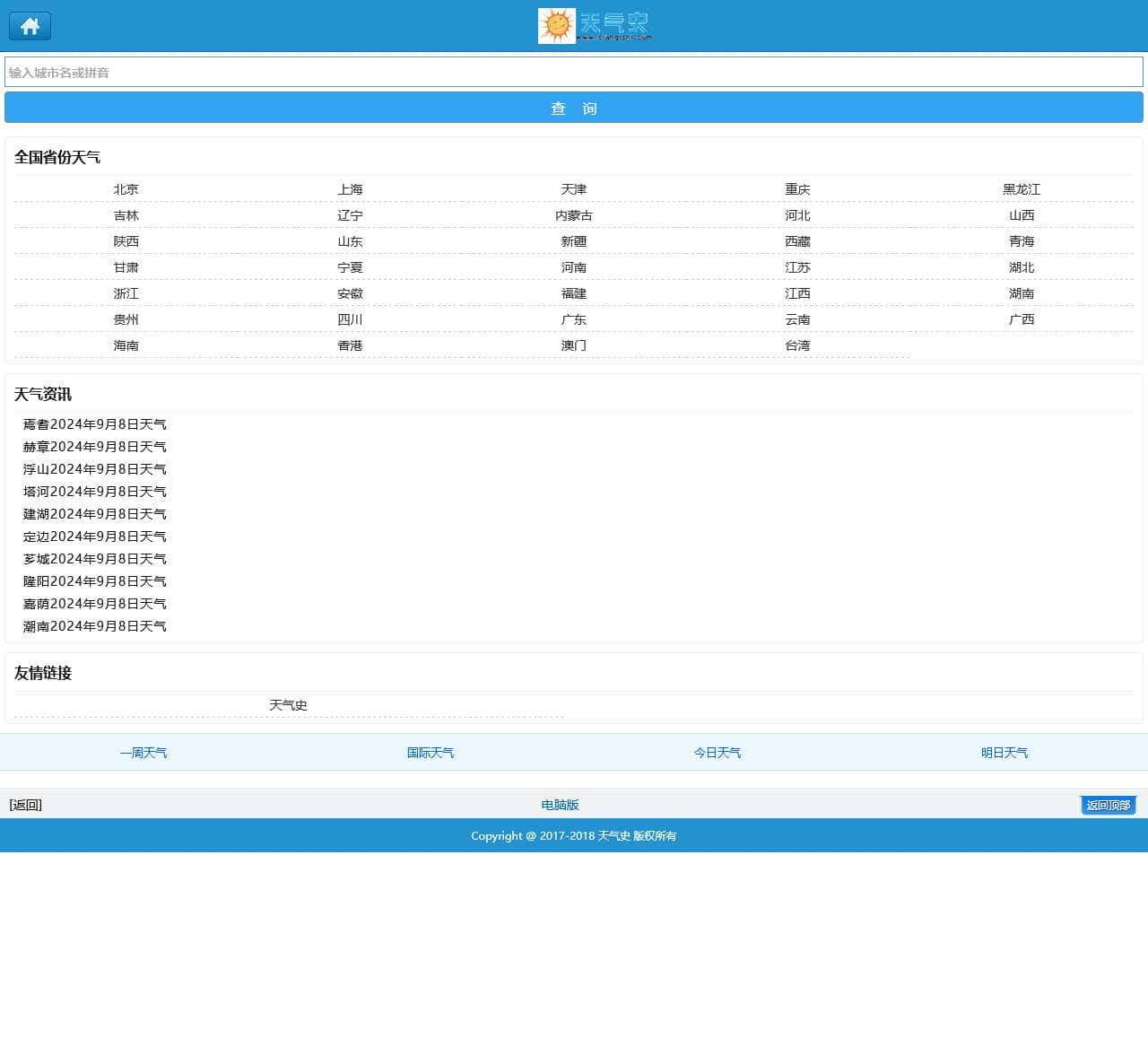Open 台湾 weather link
The height and width of the screenshot is (1047, 1148).
[797, 345]
